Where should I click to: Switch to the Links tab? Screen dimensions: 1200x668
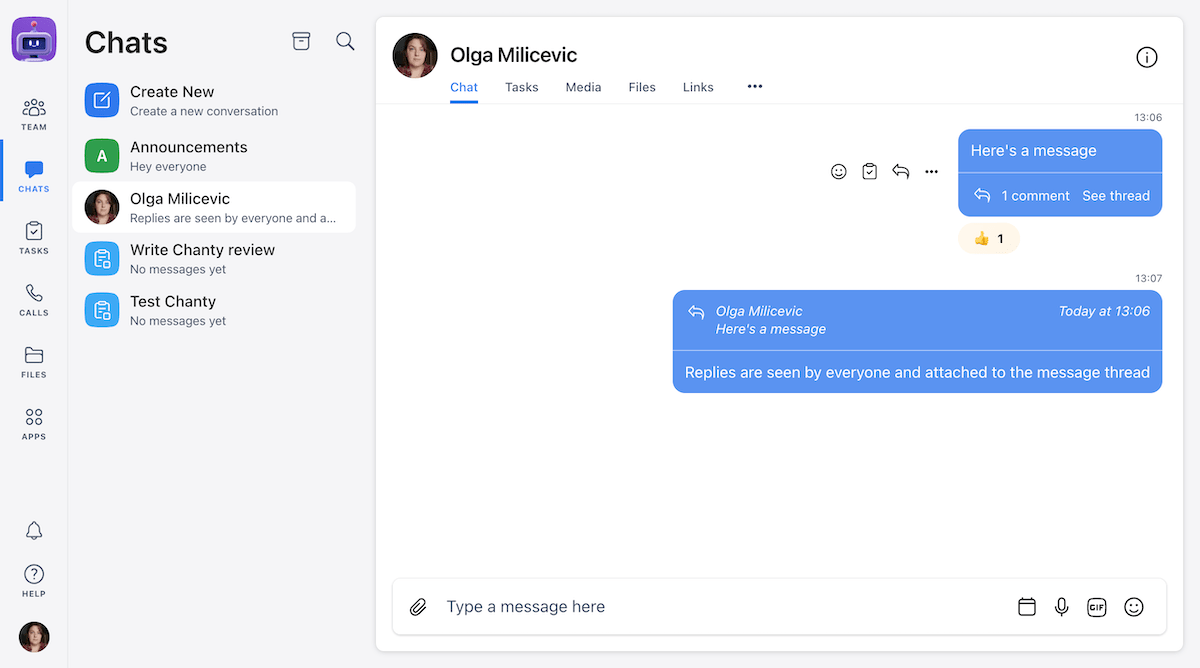(x=698, y=88)
